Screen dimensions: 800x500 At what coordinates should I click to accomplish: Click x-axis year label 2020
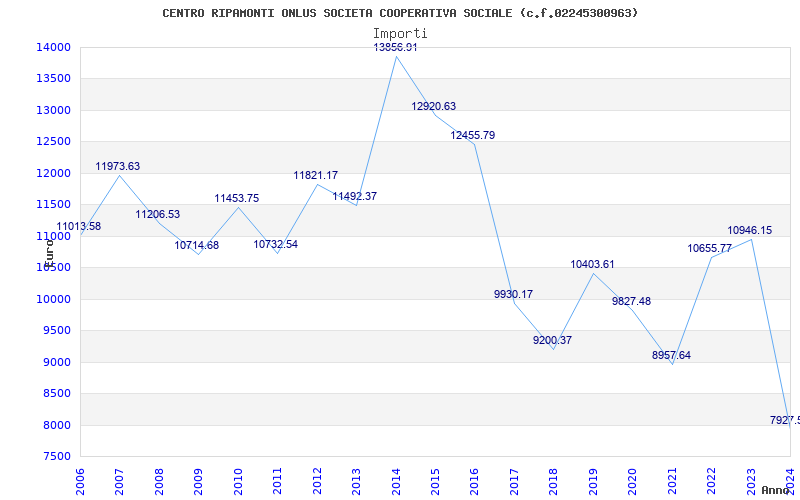pyautogui.click(x=633, y=481)
